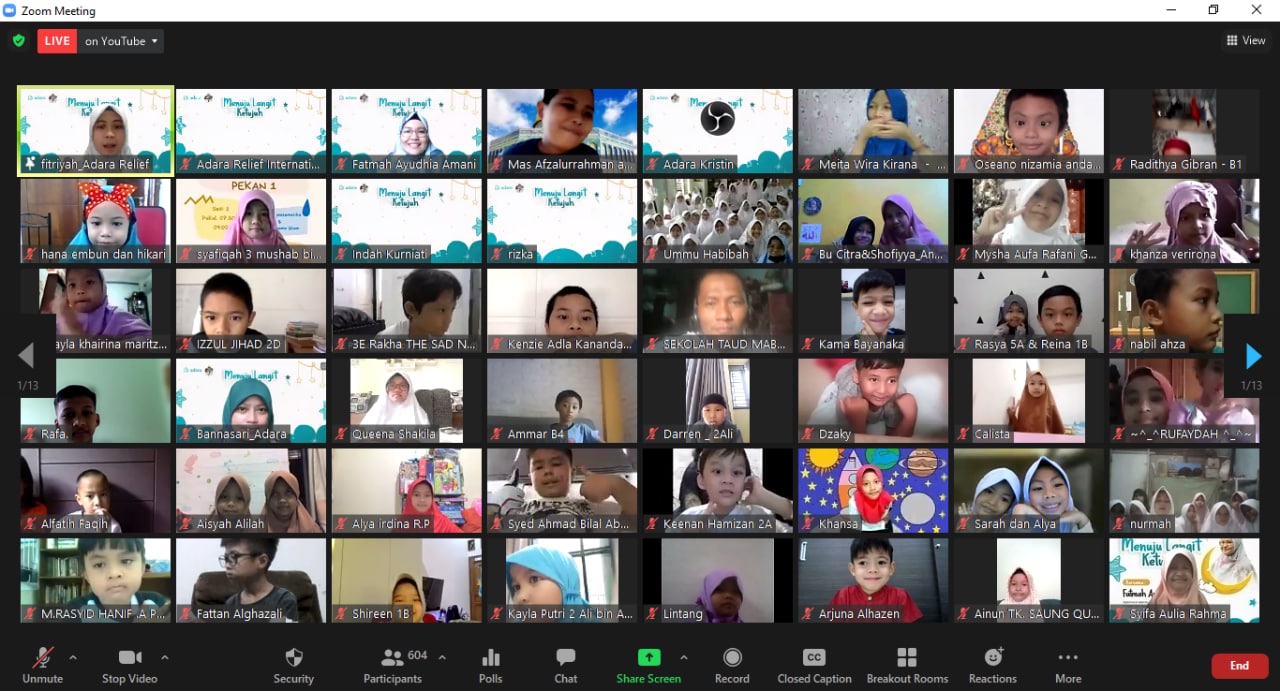Screen dimensions: 1280x691
Task: Go to next gallery page with the blue arrow
Action: pyautogui.click(x=1253, y=356)
